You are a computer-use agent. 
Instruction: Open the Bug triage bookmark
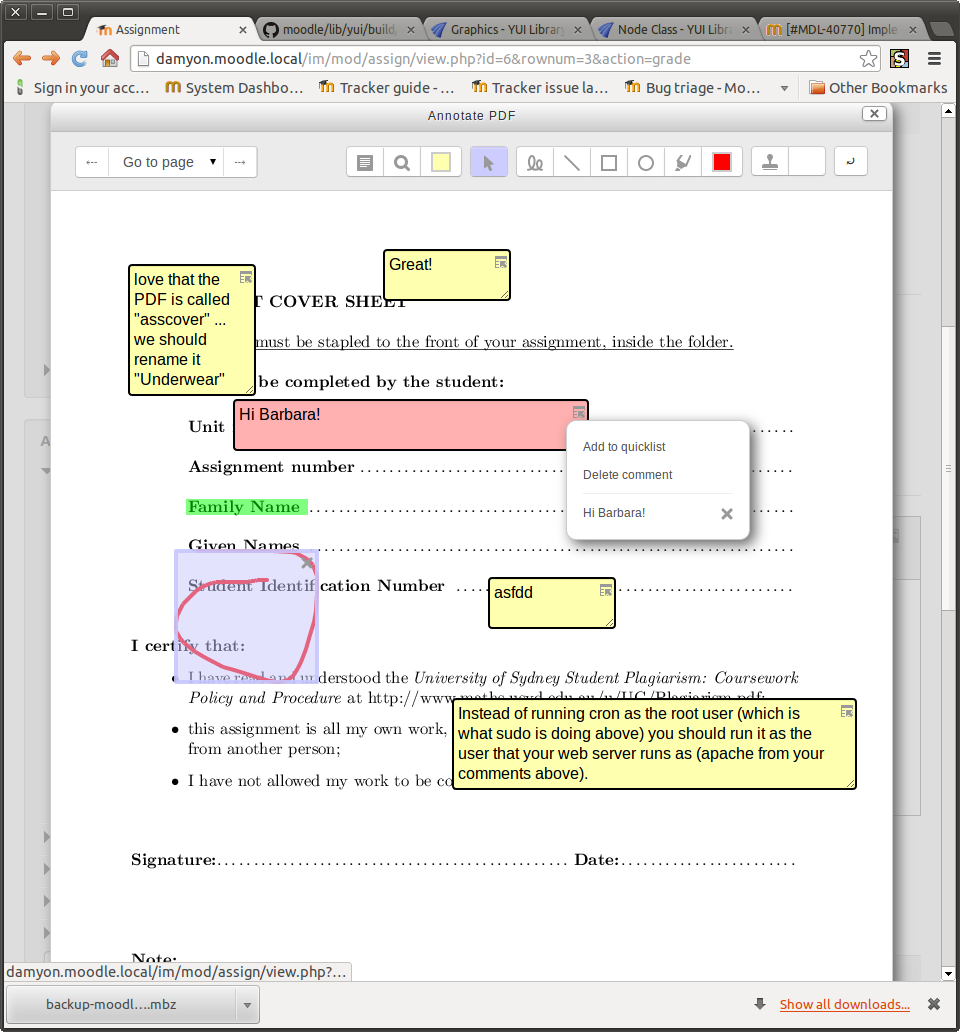click(693, 88)
